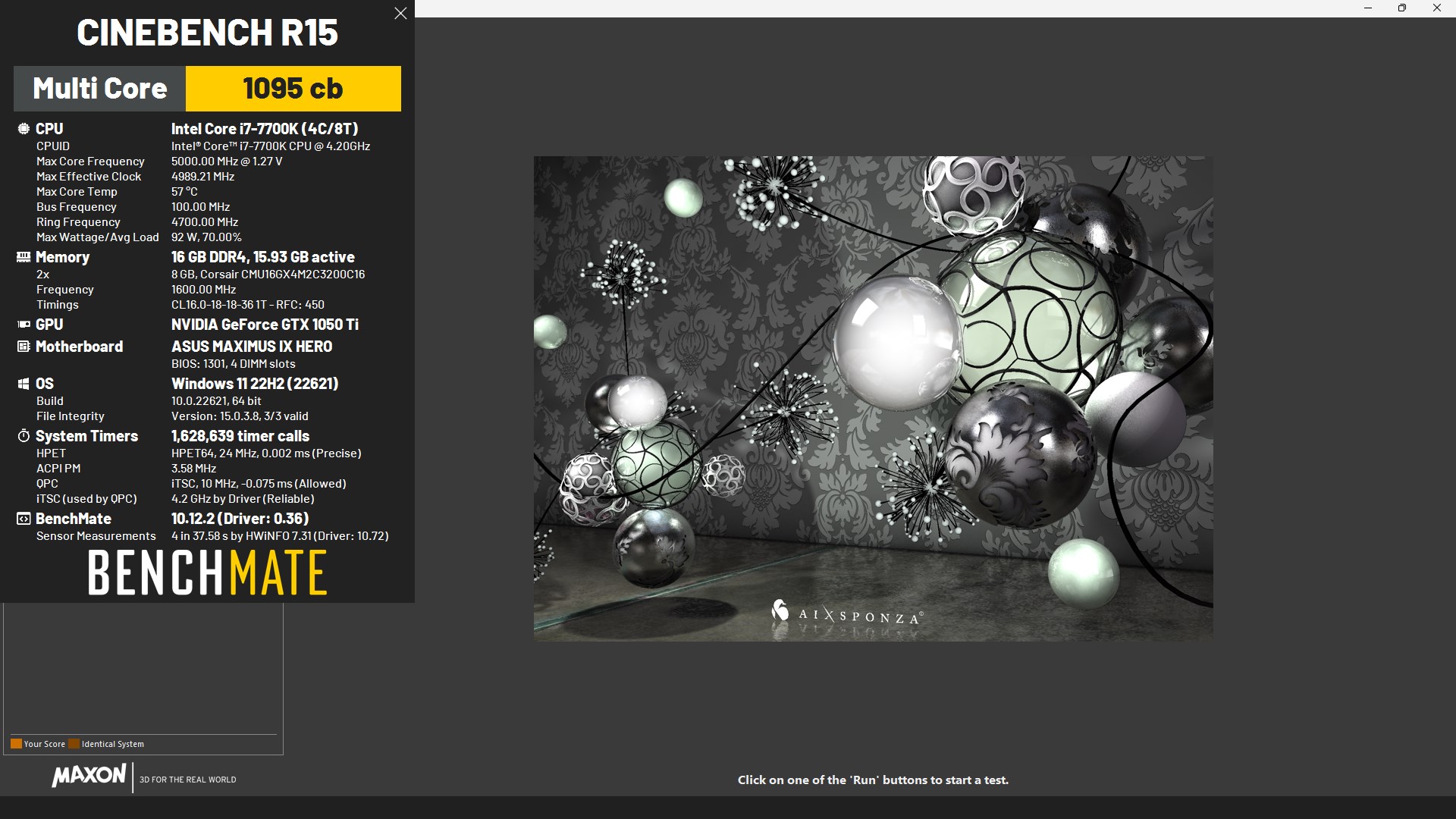The image size is (1456, 819).
Task: Click the CL16.0-18-18-36 timings value
Action: pos(247,305)
